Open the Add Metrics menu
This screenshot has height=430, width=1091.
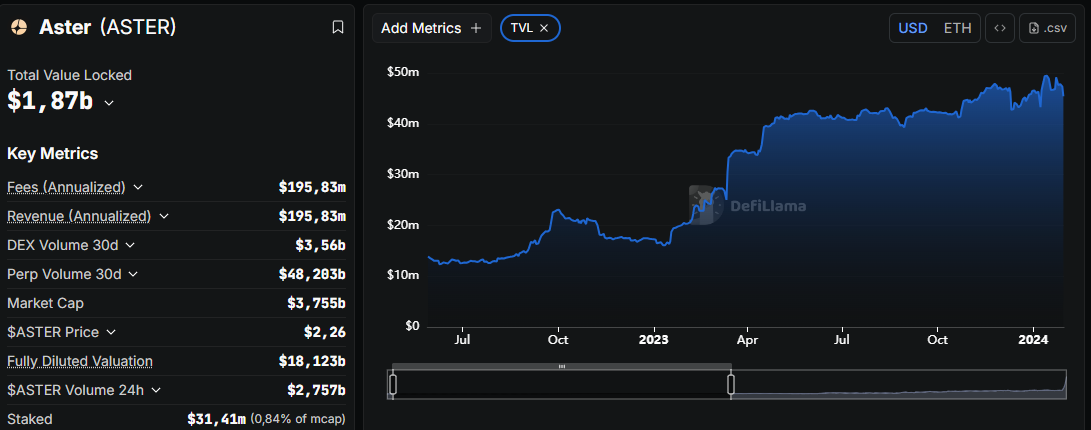tap(431, 28)
